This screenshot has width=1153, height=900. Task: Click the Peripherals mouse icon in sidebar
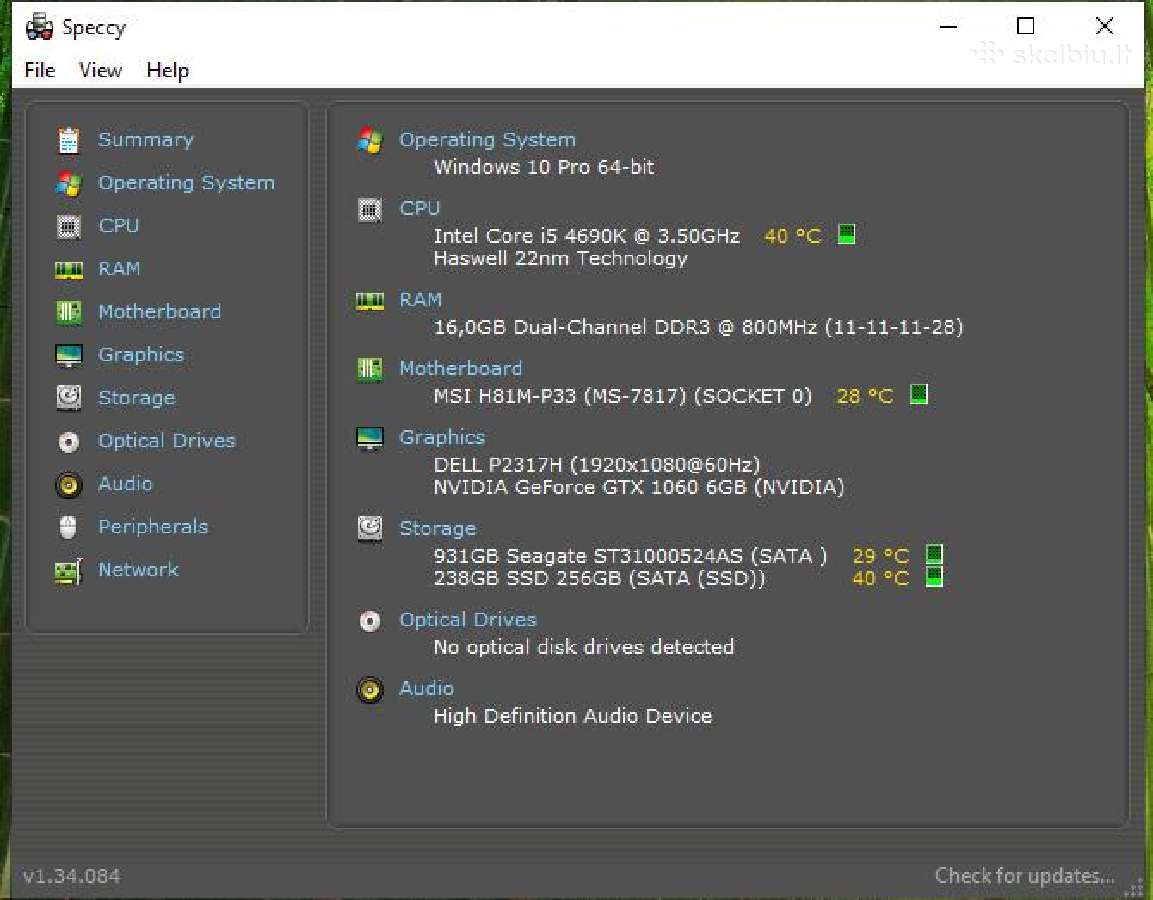(68, 527)
